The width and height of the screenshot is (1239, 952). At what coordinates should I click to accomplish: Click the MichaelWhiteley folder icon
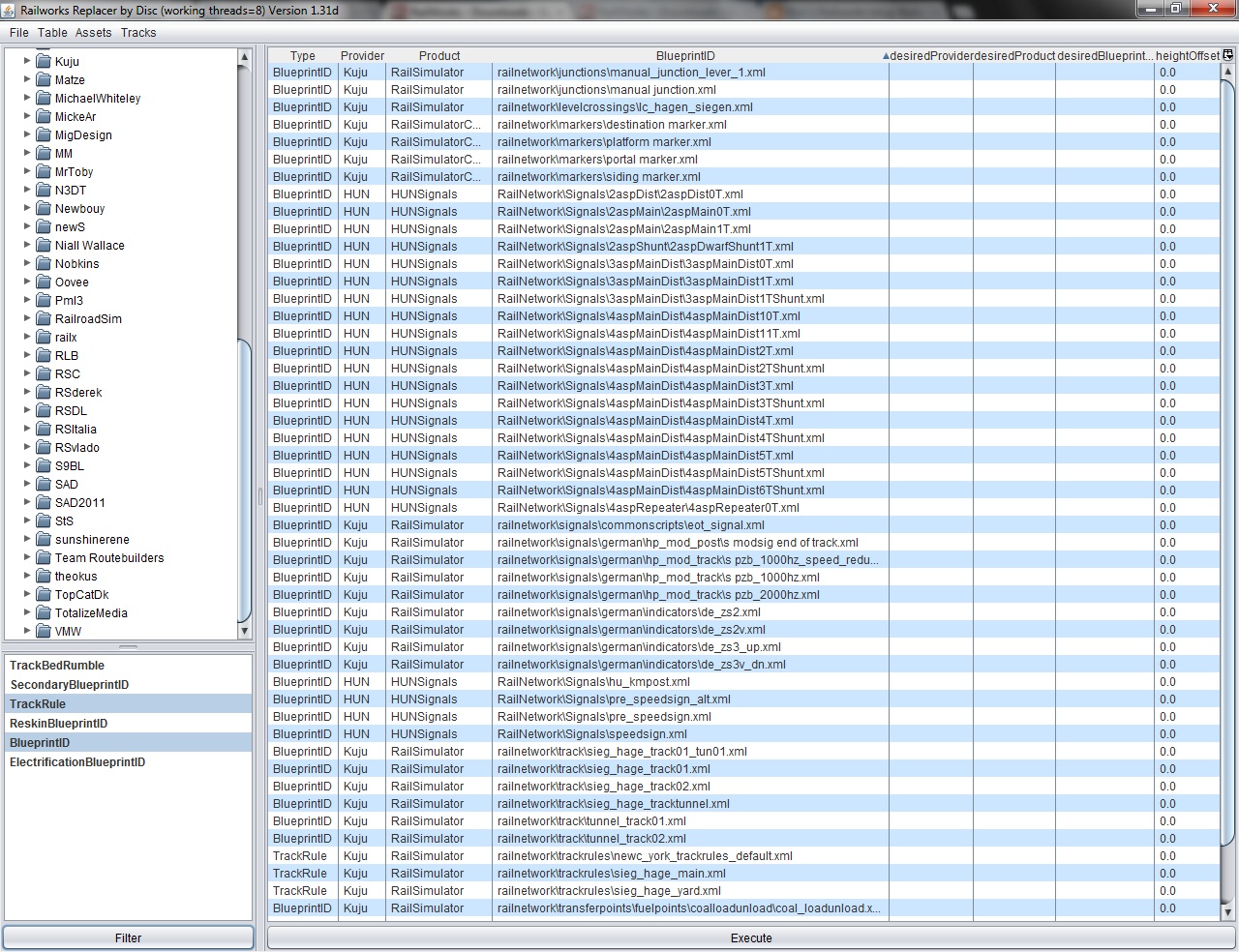[x=43, y=98]
